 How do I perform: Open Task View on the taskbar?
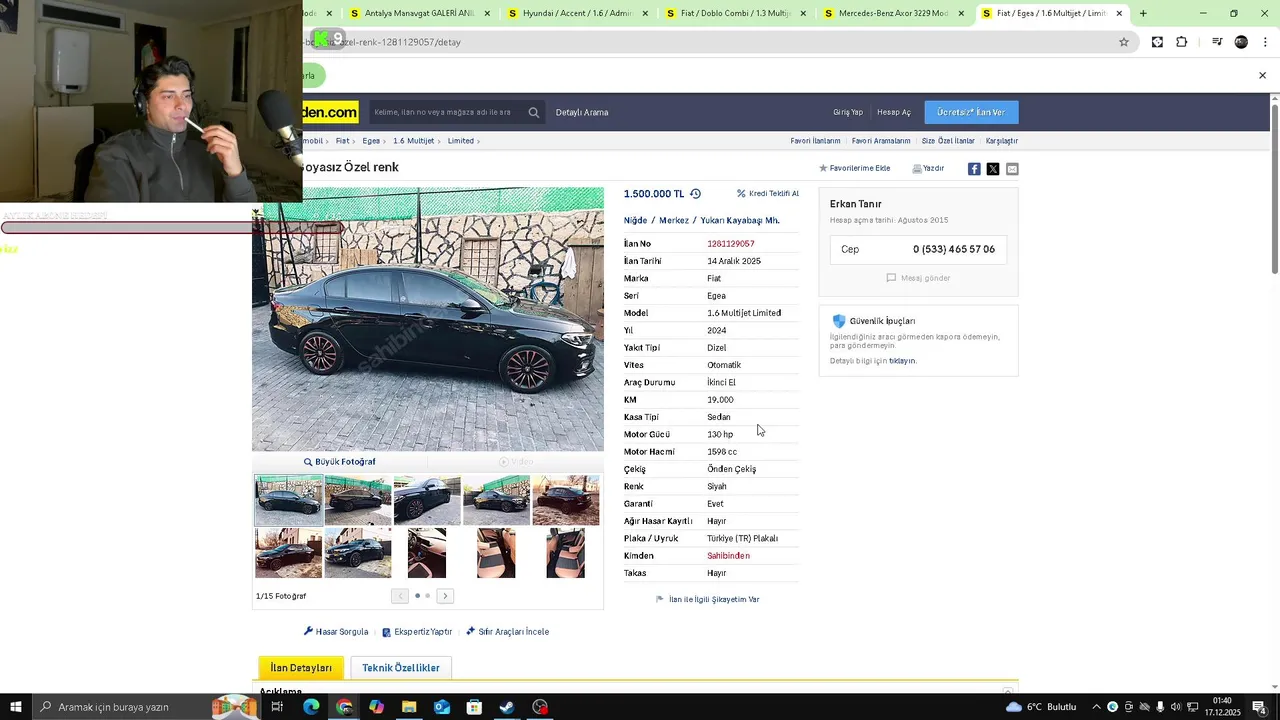click(277, 707)
